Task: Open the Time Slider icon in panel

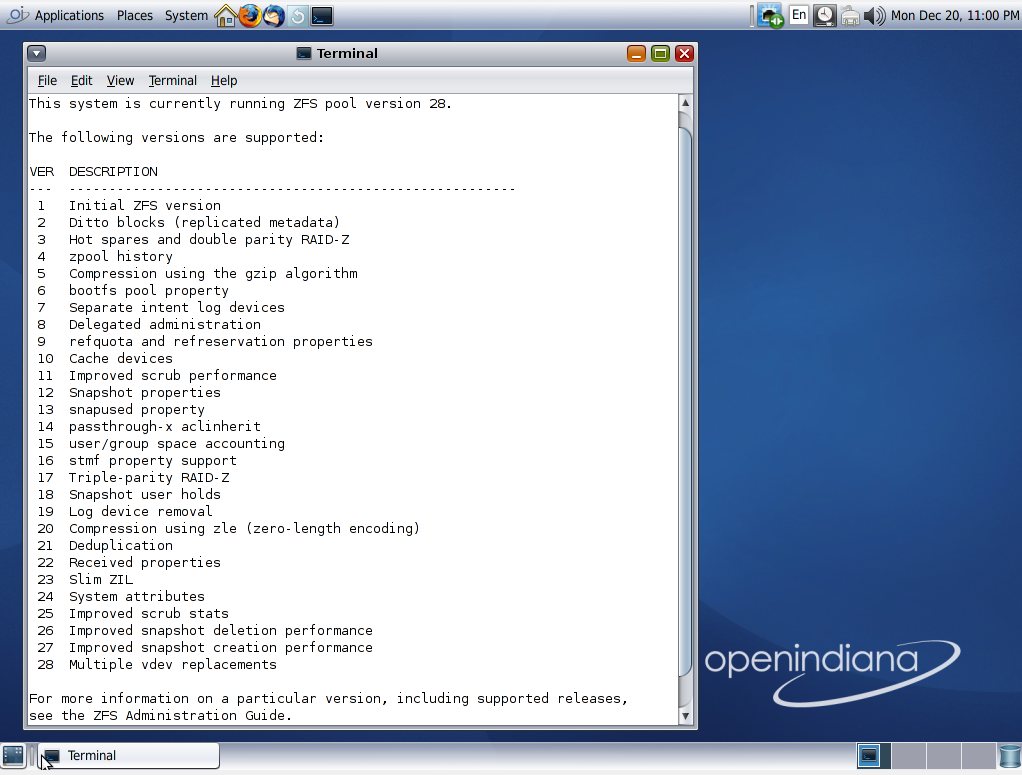Action: [x=298, y=16]
